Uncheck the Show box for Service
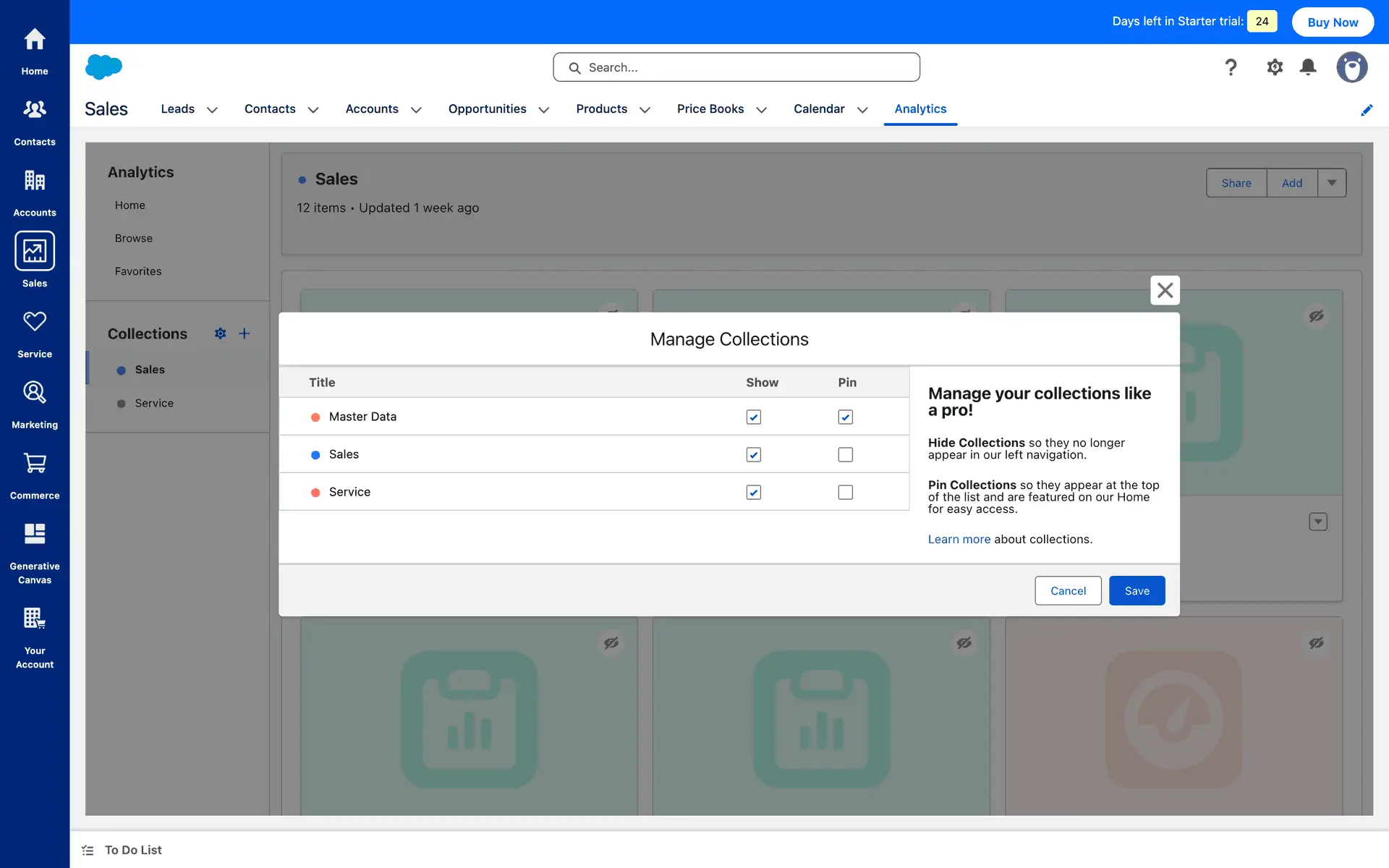 click(x=753, y=493)
